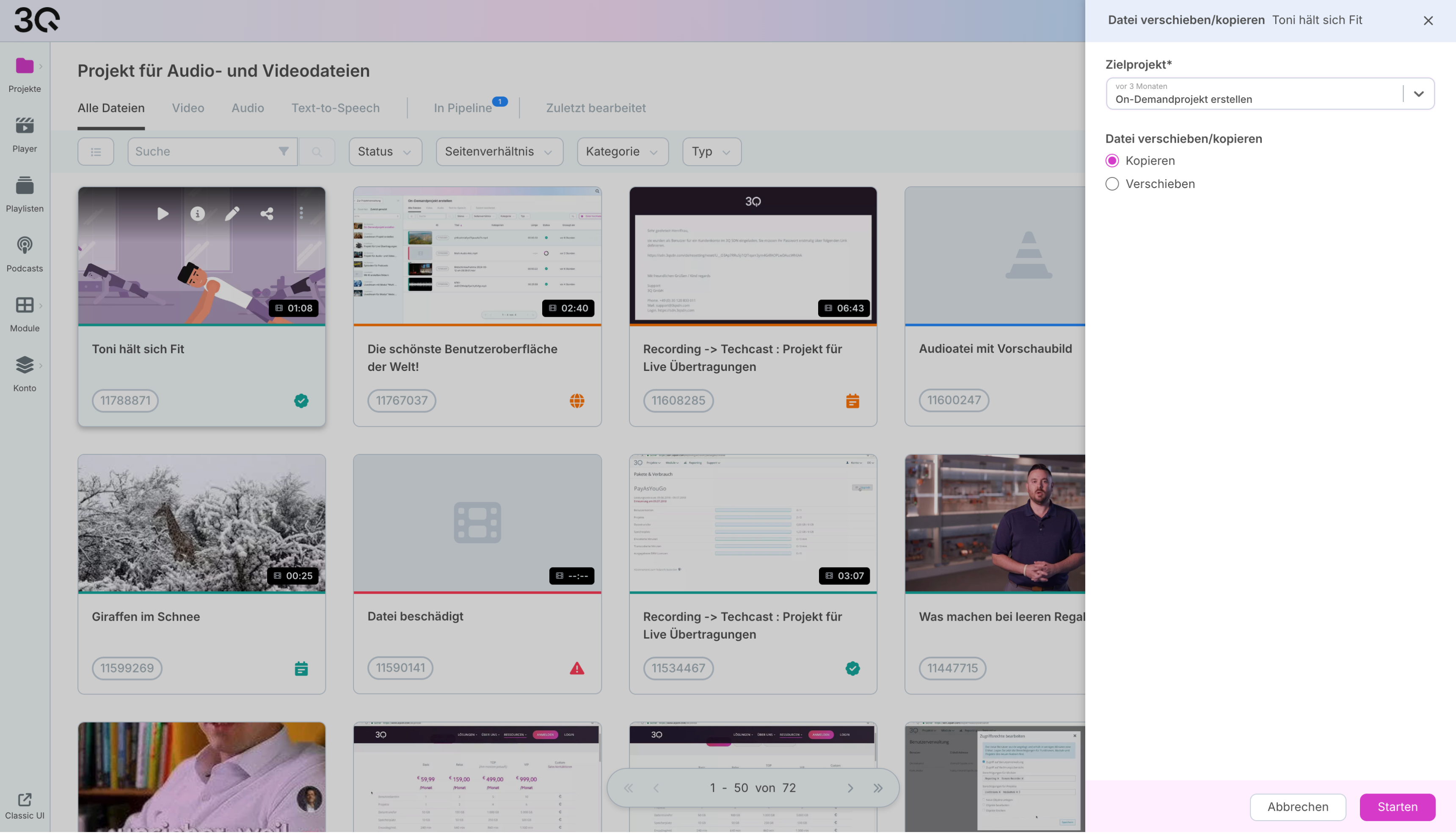1456x835 pixels.
Task: Click the pencil edit icon on first card
Action: (x=232, y=214)
